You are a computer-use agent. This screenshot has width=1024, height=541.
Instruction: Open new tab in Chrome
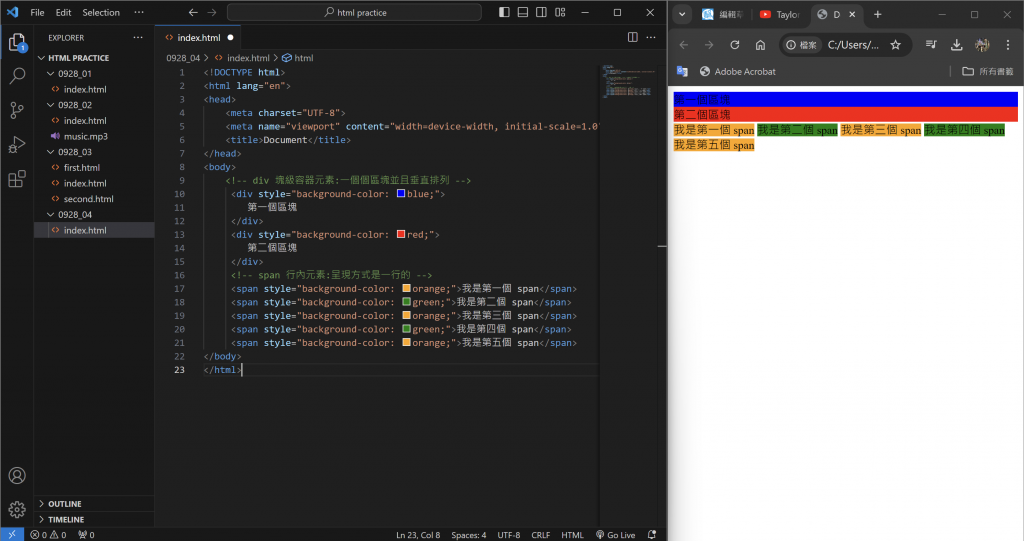[x=878, y=14]
